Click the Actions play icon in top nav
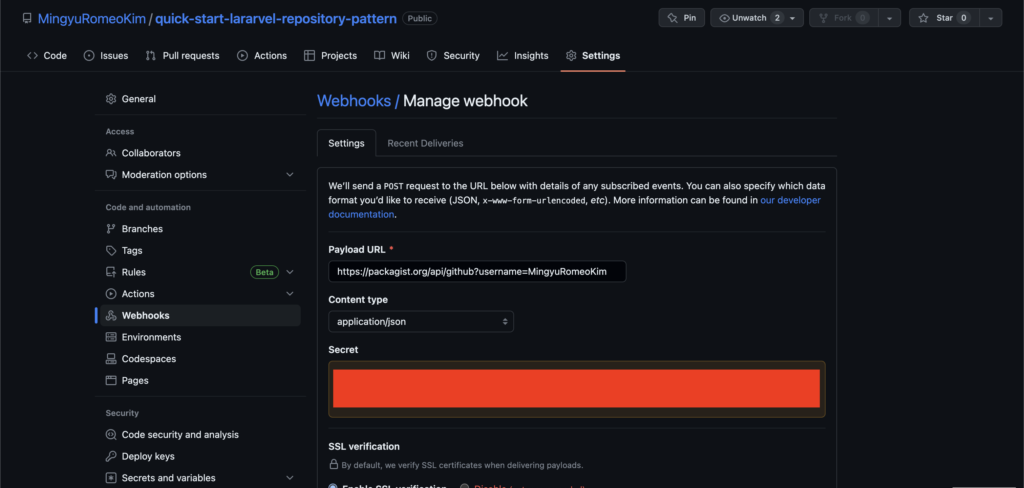The width and height of the screenshot is (1024, 488). pos(242,56)
